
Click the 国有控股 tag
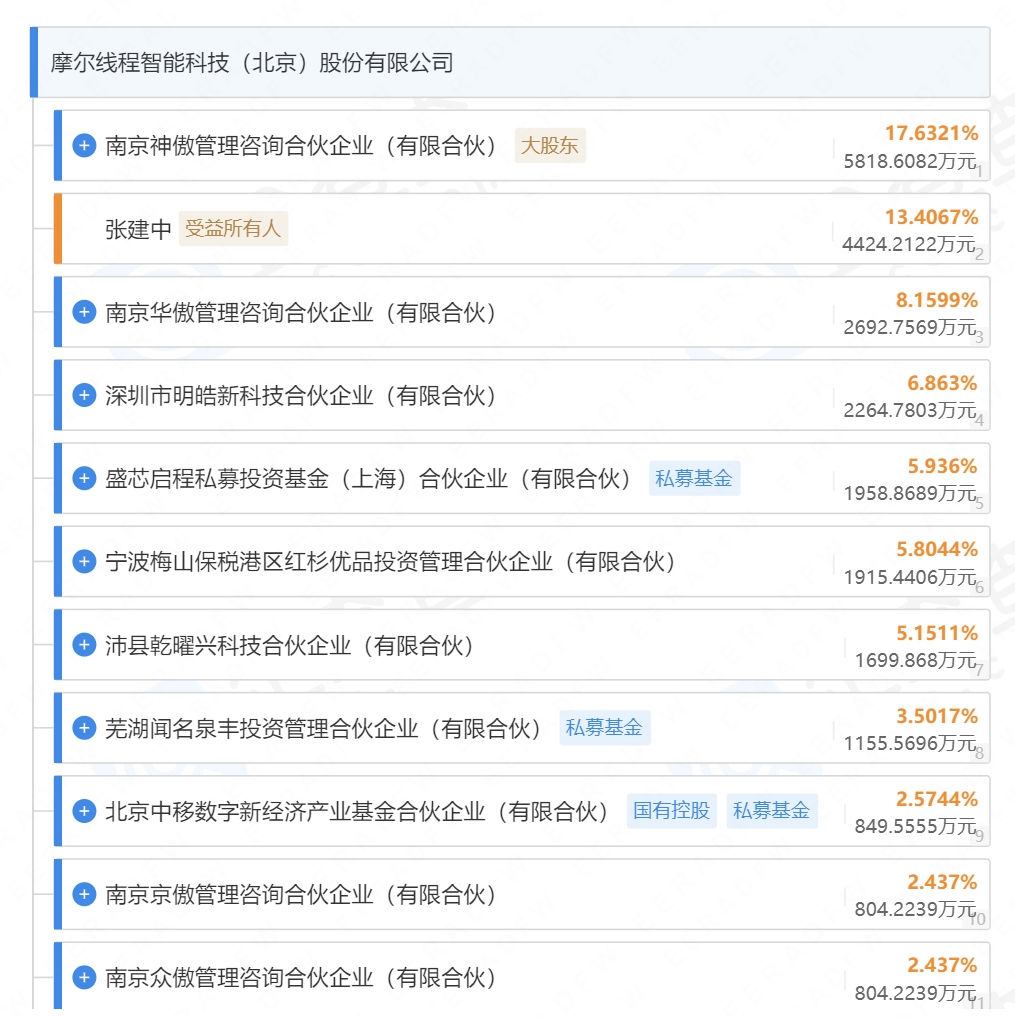tap(672, 810)
